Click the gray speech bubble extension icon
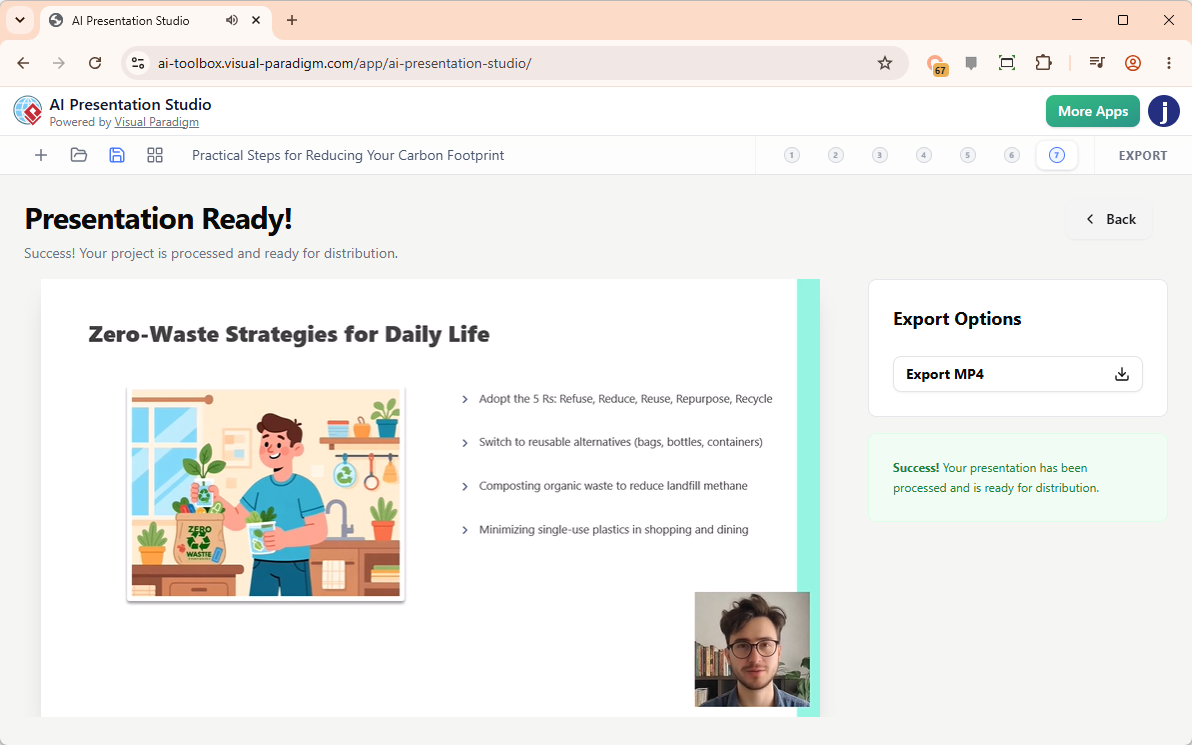 pos(971,63)
